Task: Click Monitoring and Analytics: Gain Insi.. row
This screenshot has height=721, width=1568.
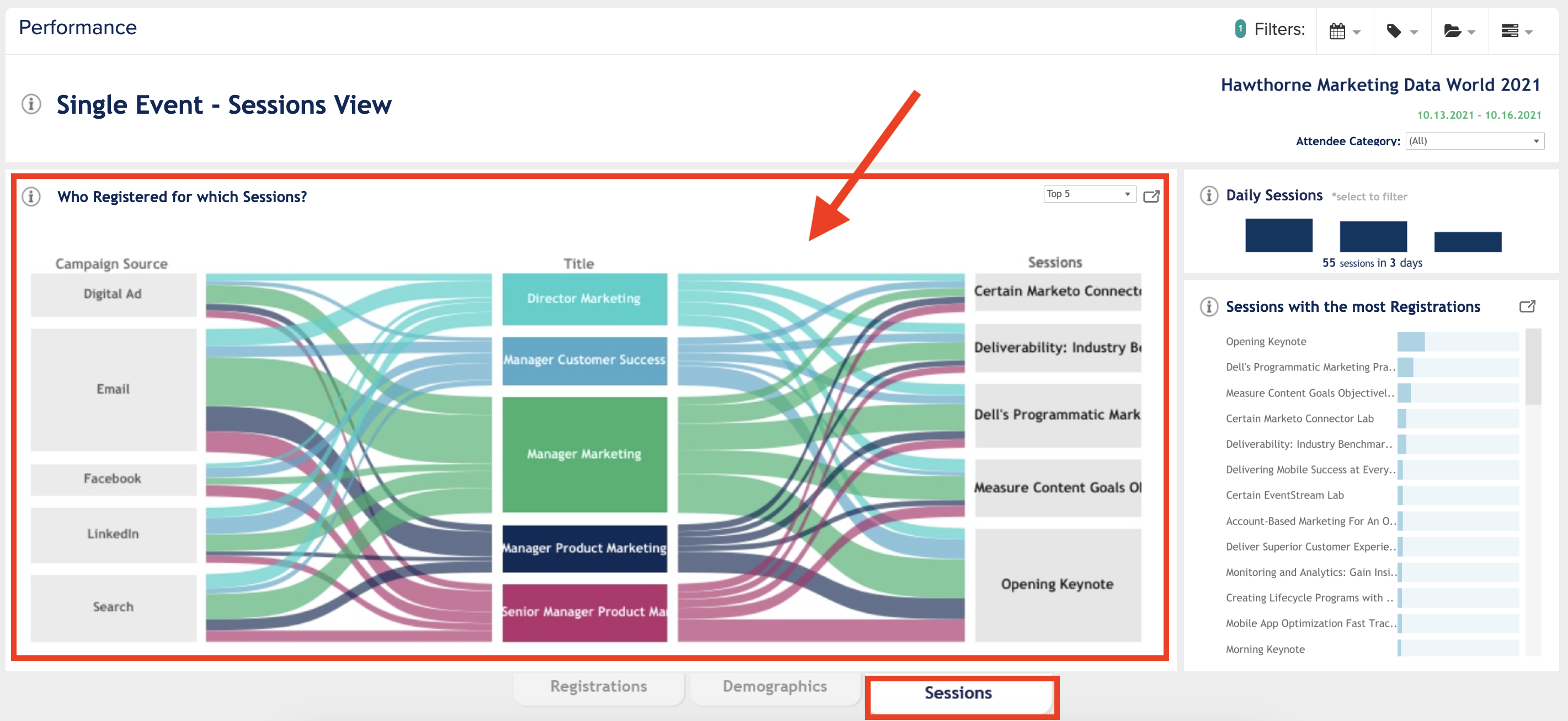Action: pos(1372,572)
